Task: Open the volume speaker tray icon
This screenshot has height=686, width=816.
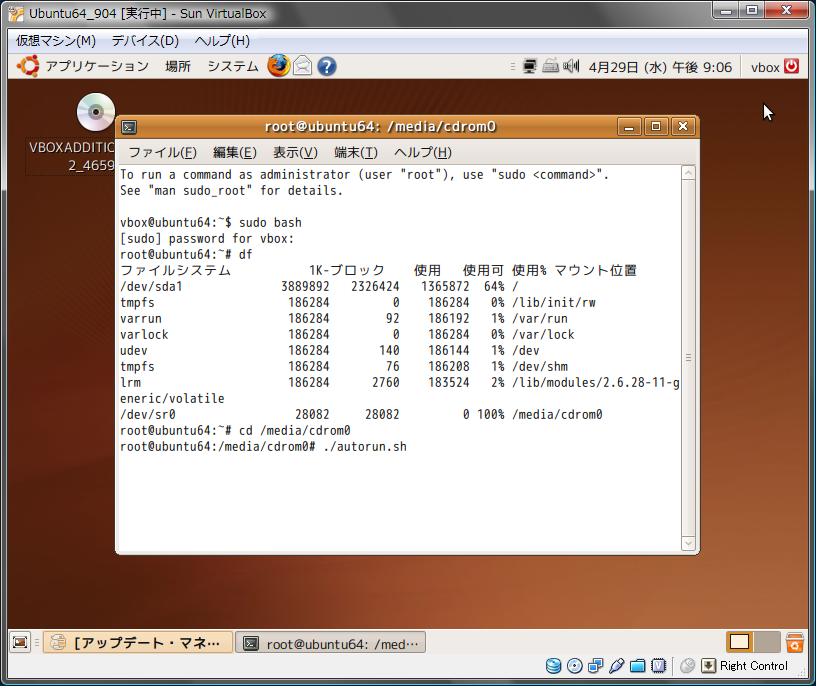Action: pyautogui.click(x=570, y=67)
